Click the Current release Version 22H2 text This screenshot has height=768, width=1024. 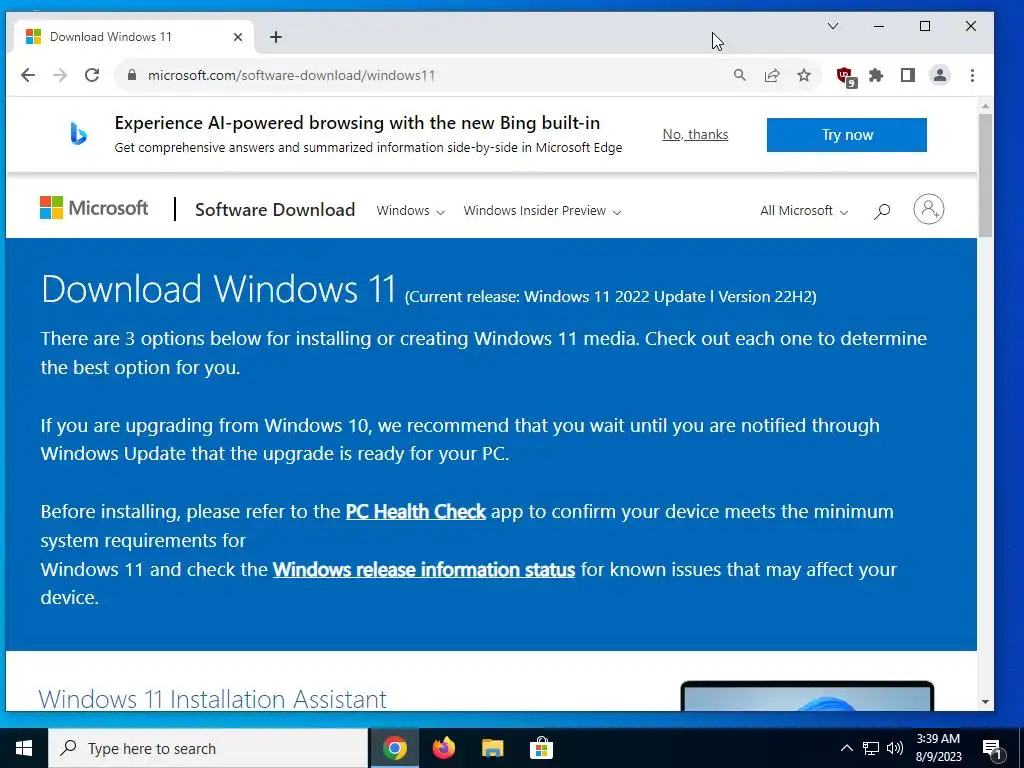coord(611,296)
